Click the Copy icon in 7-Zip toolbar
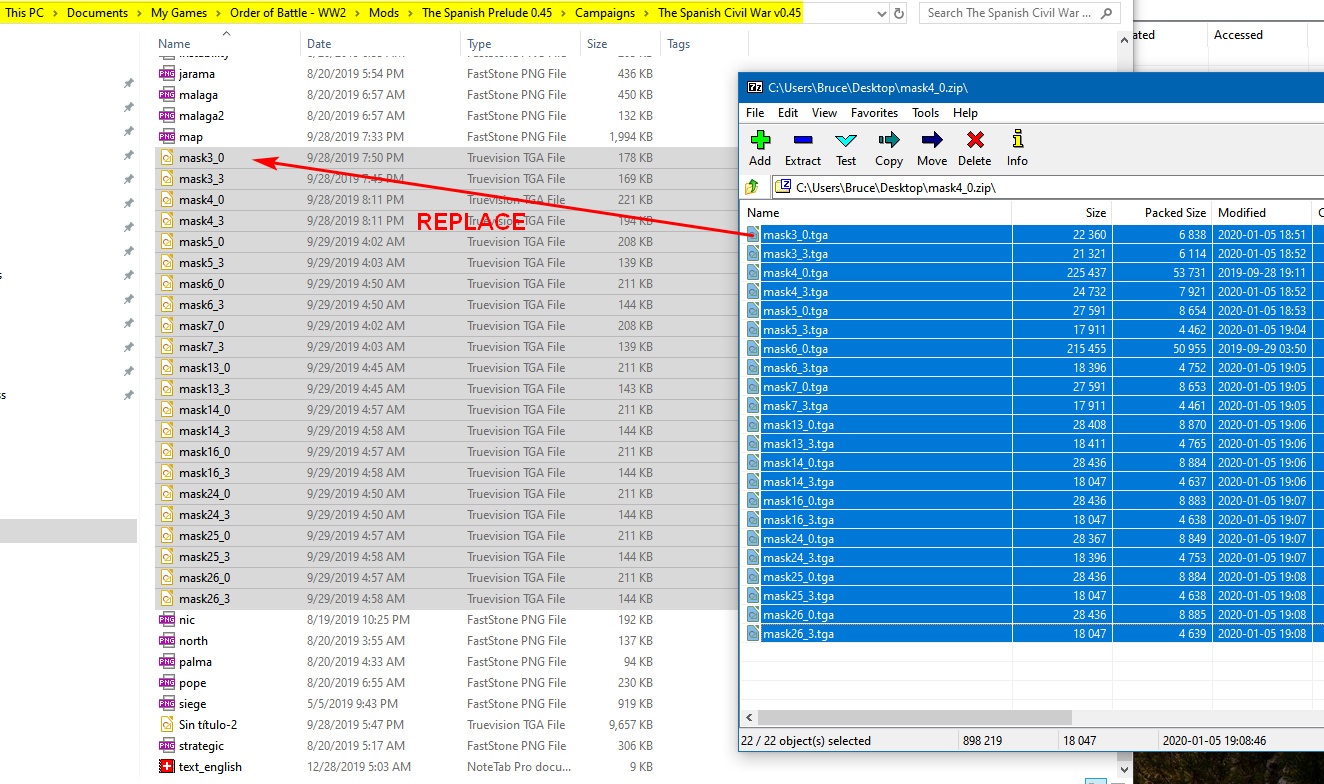 tap(888, 148)
